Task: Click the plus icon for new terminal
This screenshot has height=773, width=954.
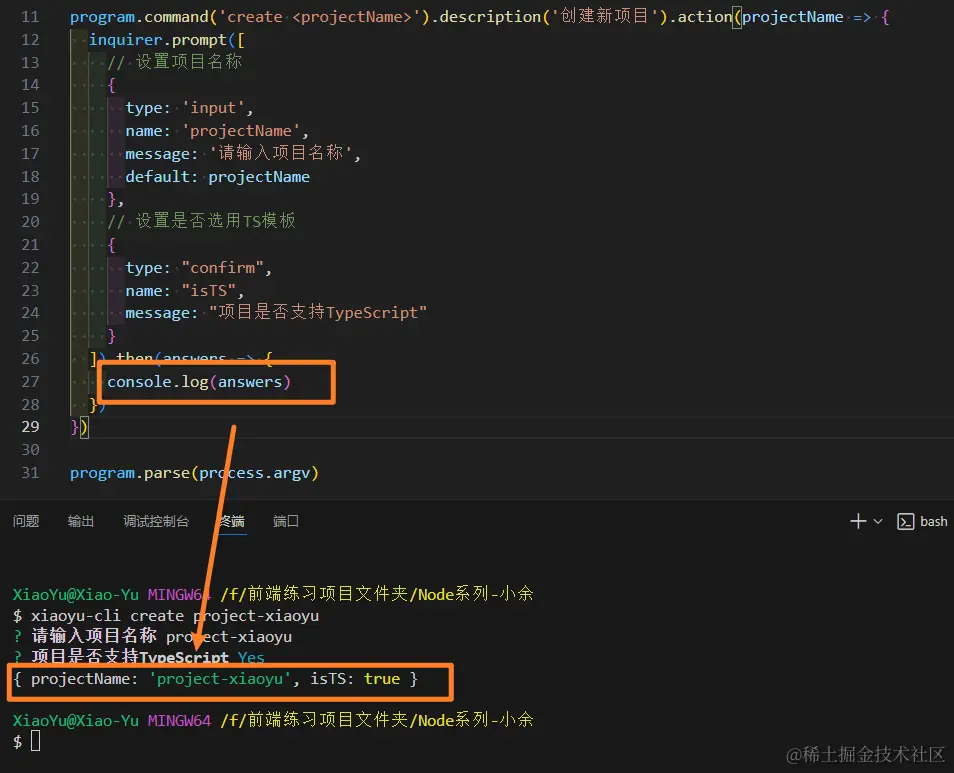Action: (x=858, y=521)
